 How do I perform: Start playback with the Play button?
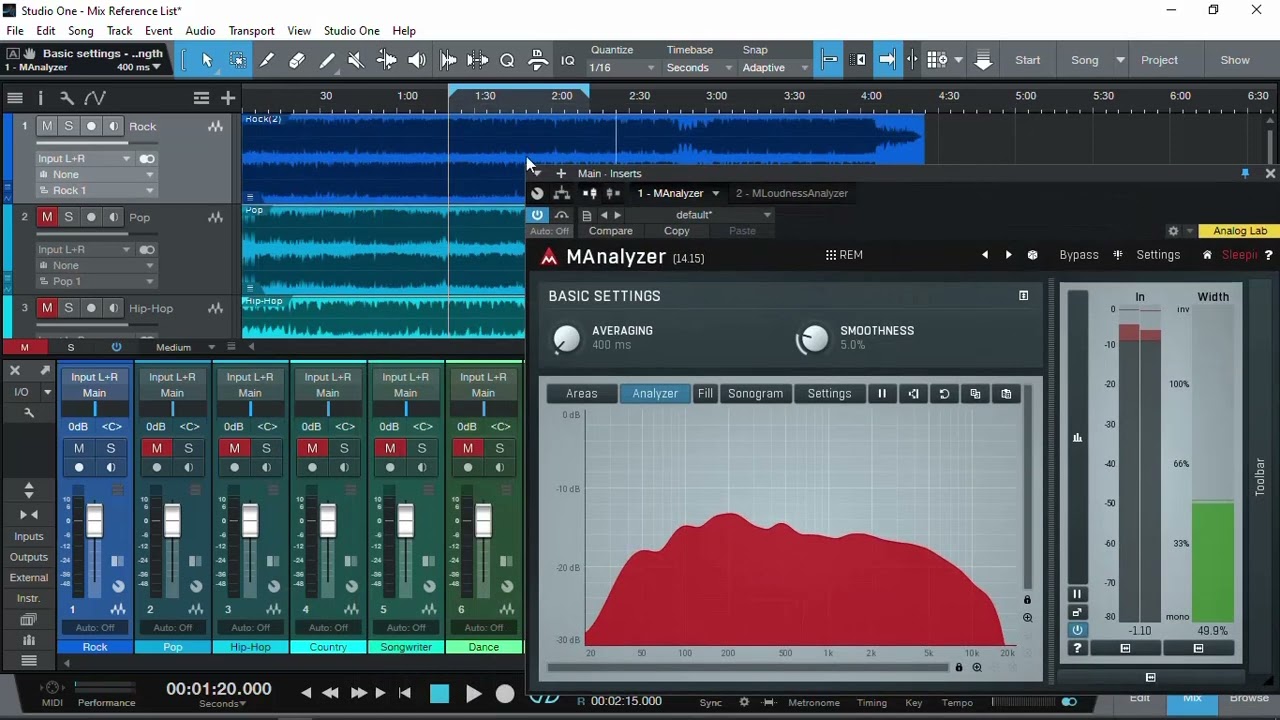[x=474, y=693]
